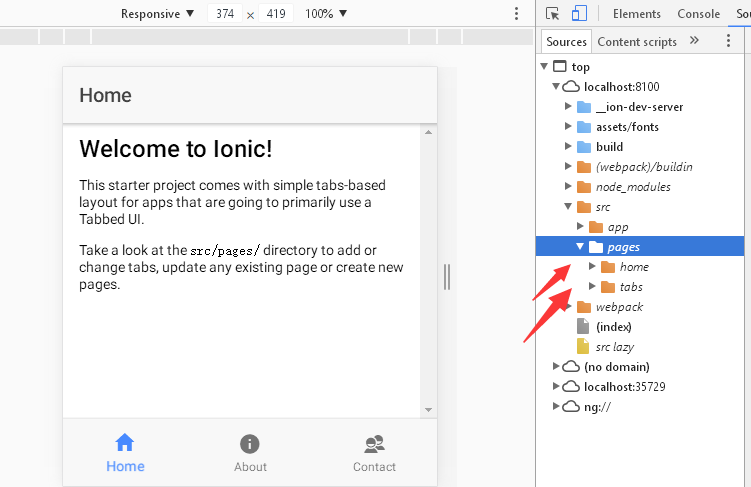The width and height of the screenshot is (751, 487).
Task: Open the 100% zoom dropdown
Action: (x=326, y=13)
